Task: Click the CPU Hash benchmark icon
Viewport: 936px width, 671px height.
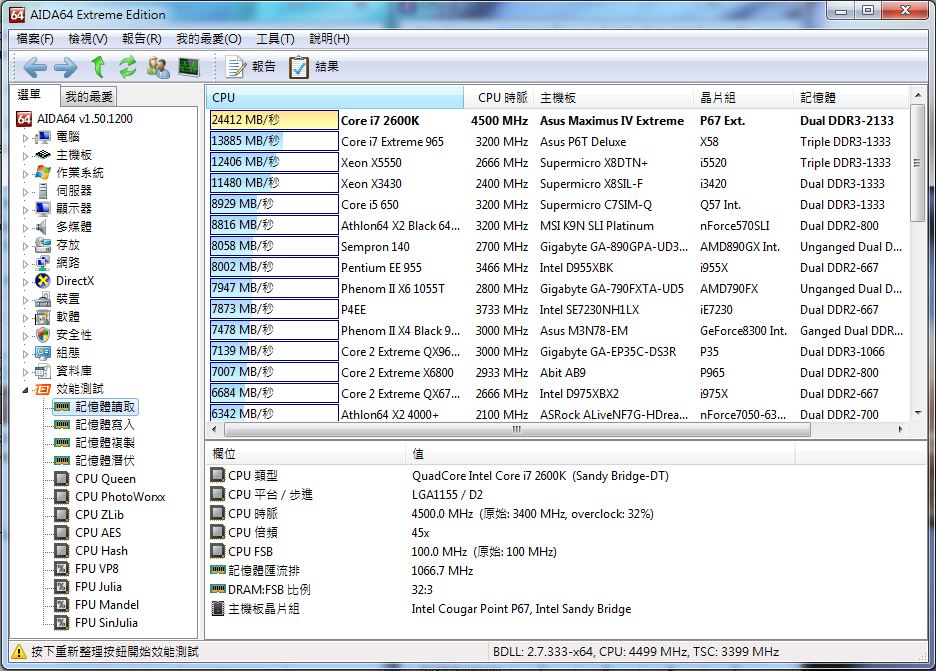Action: (x=61, y=550)
